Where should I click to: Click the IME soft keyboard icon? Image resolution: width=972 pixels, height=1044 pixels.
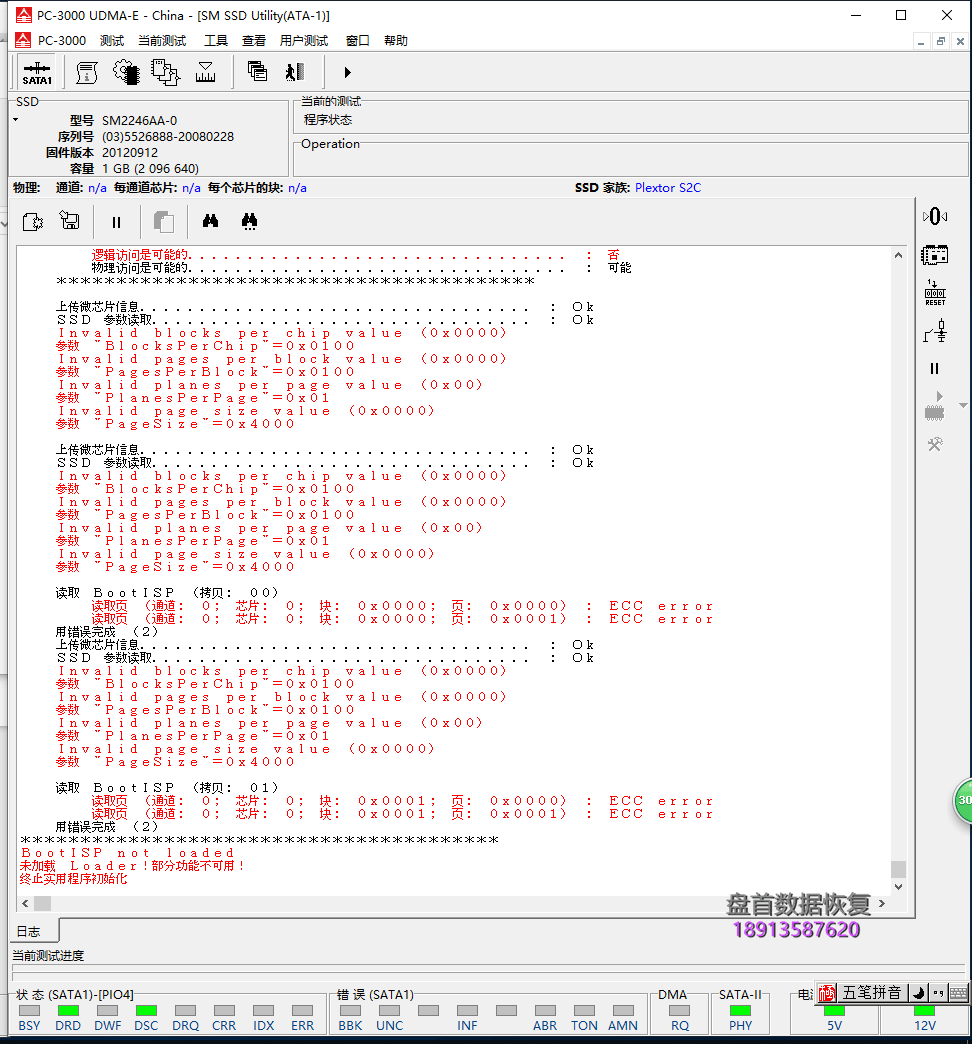[x=959, y=993]
